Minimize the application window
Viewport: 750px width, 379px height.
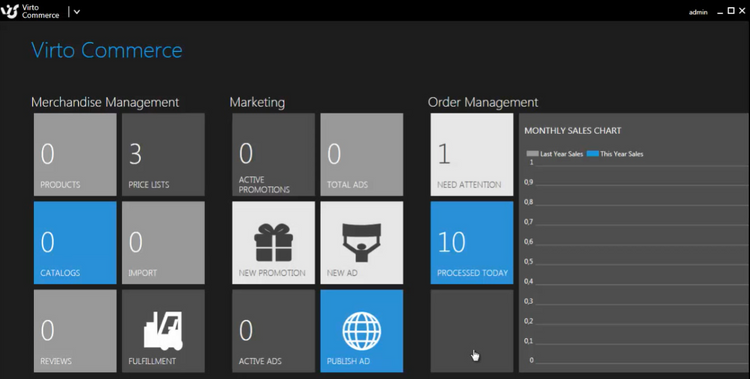coord(720,12)
